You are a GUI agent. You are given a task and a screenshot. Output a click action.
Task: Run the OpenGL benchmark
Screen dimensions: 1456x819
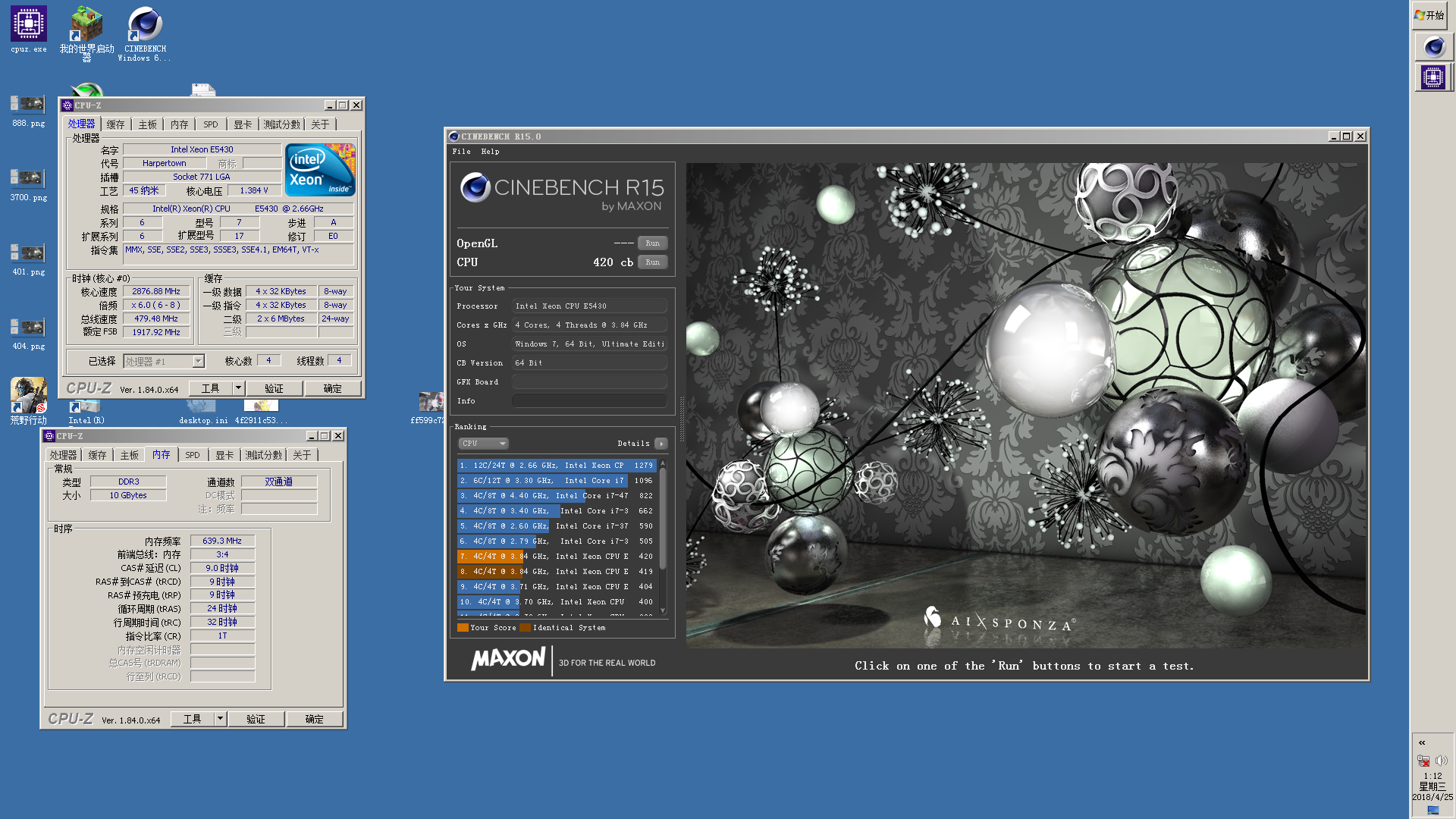[x=652, y=243]
